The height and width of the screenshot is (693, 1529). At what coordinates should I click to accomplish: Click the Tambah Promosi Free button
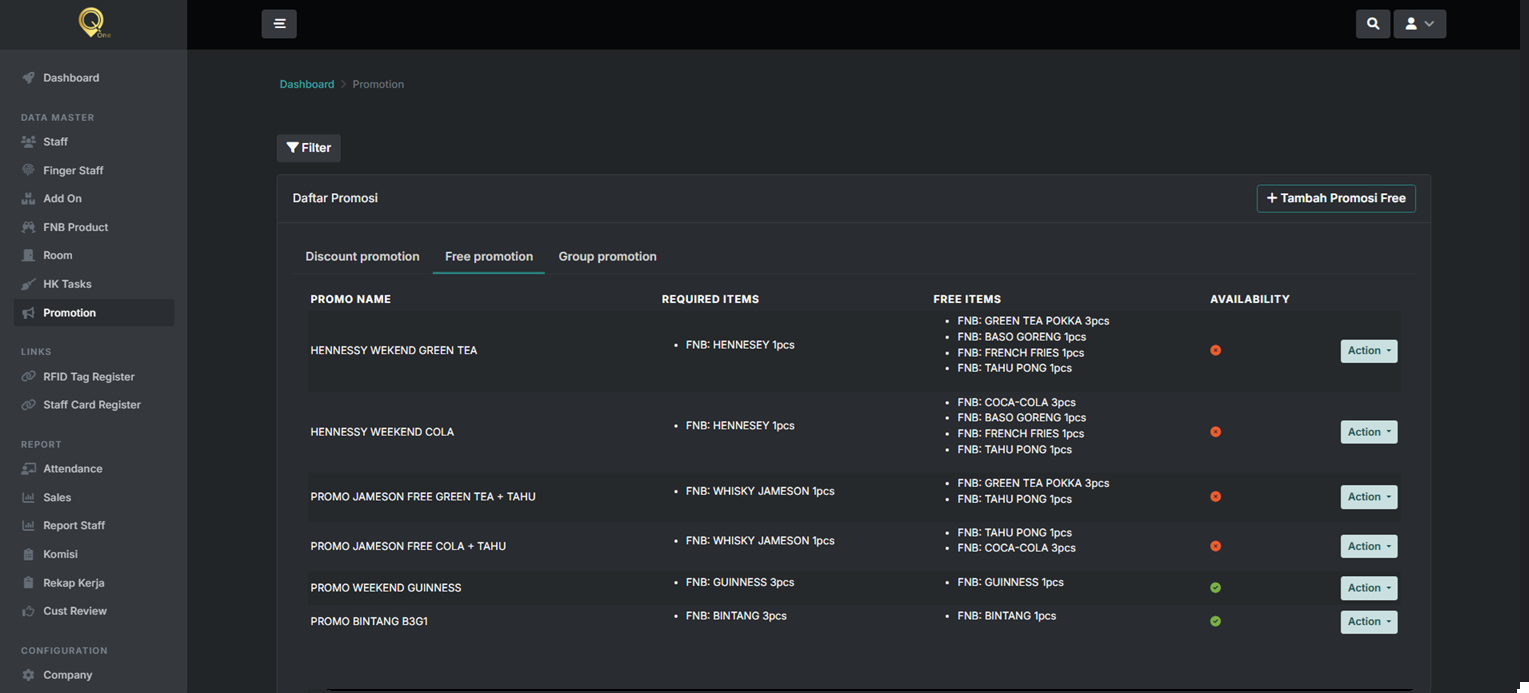point(1336,198)
